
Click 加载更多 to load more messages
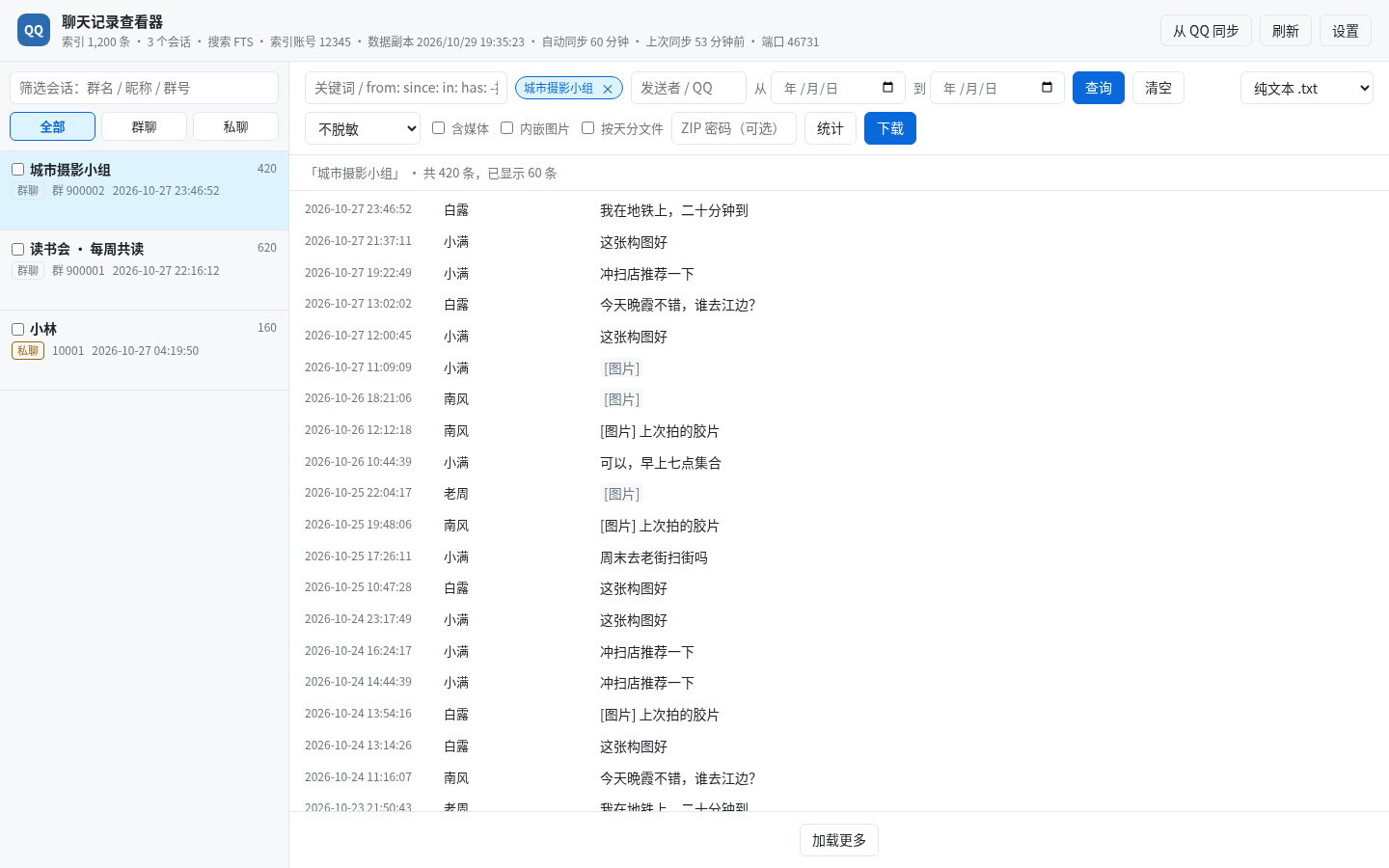(x=839, y=840)
